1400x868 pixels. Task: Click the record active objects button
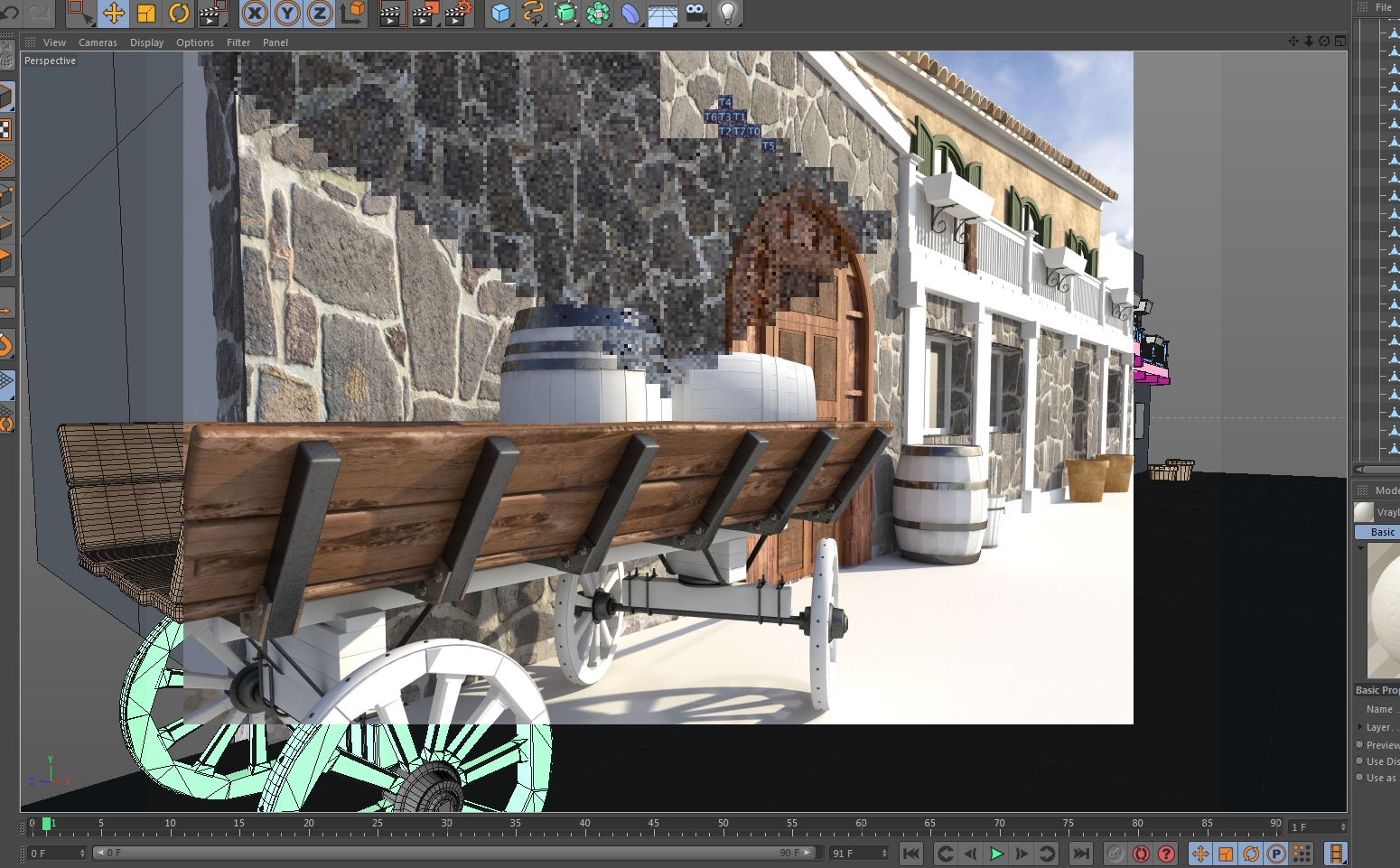point(1115,854)
